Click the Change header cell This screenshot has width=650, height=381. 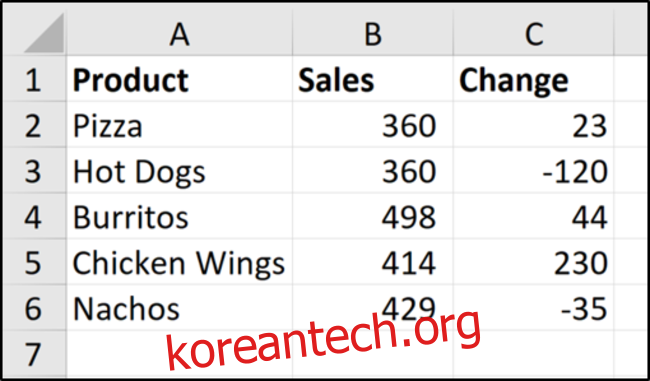pos(534,79)
